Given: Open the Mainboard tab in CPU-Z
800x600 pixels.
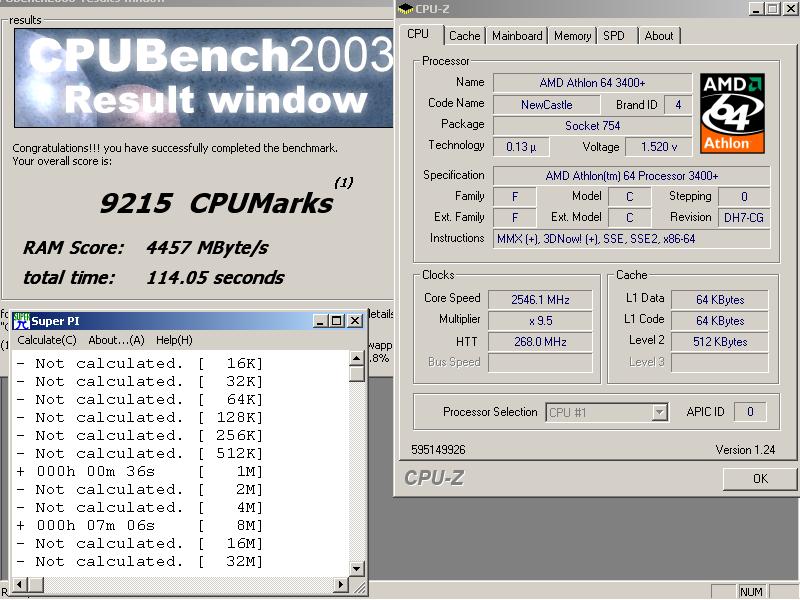Looking at the screenshot, I should pos(517,36).
